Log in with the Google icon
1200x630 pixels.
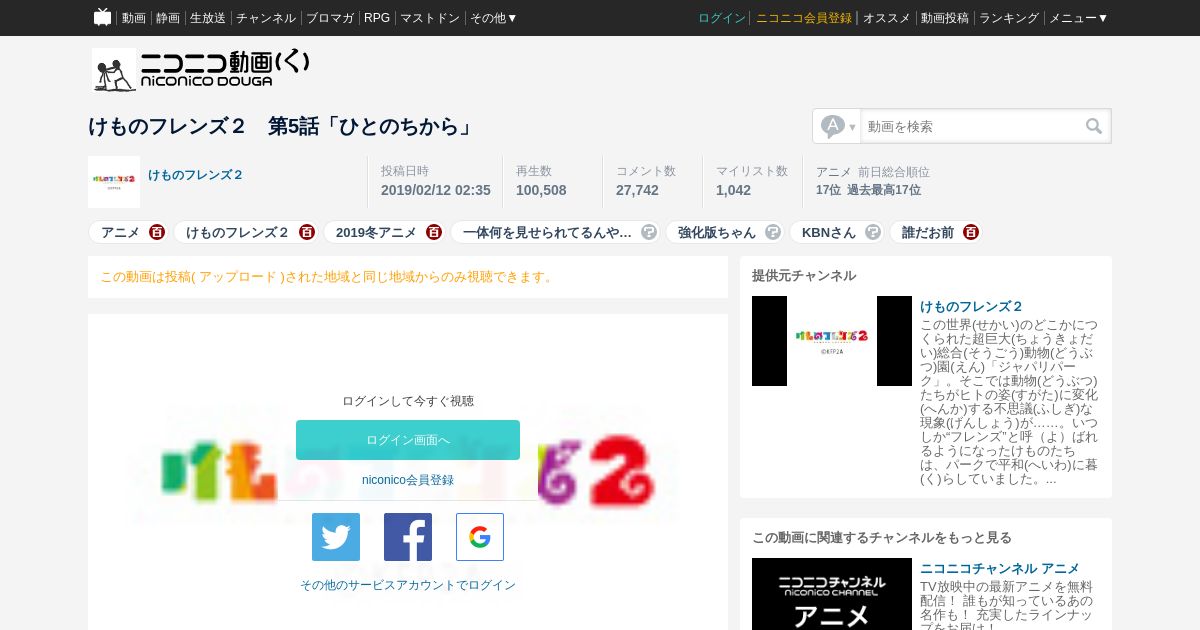coord(480,537)
